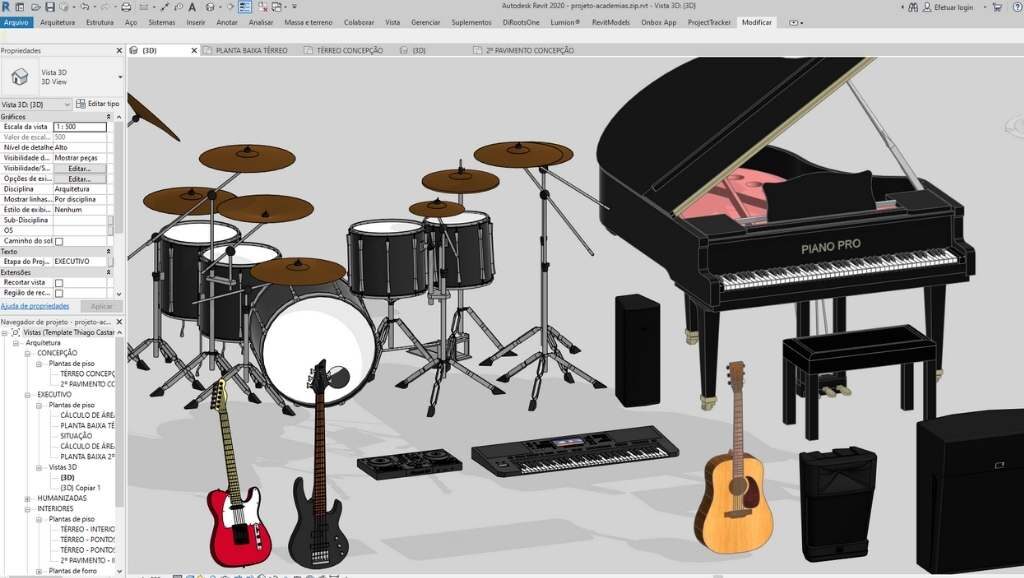This screenshot has height=578, width=1024.
Task: Expand the HUMANIZADAS tree node
Action: coord(29,498)
